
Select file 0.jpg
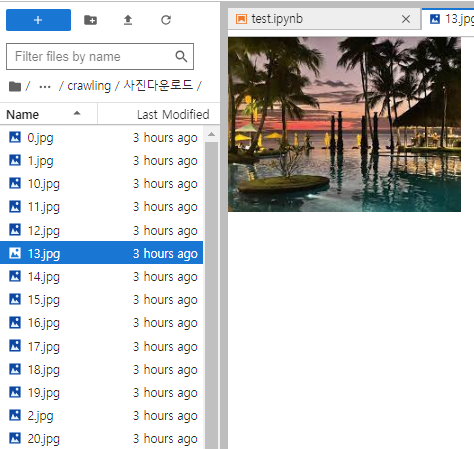click(x=101, y=137)
